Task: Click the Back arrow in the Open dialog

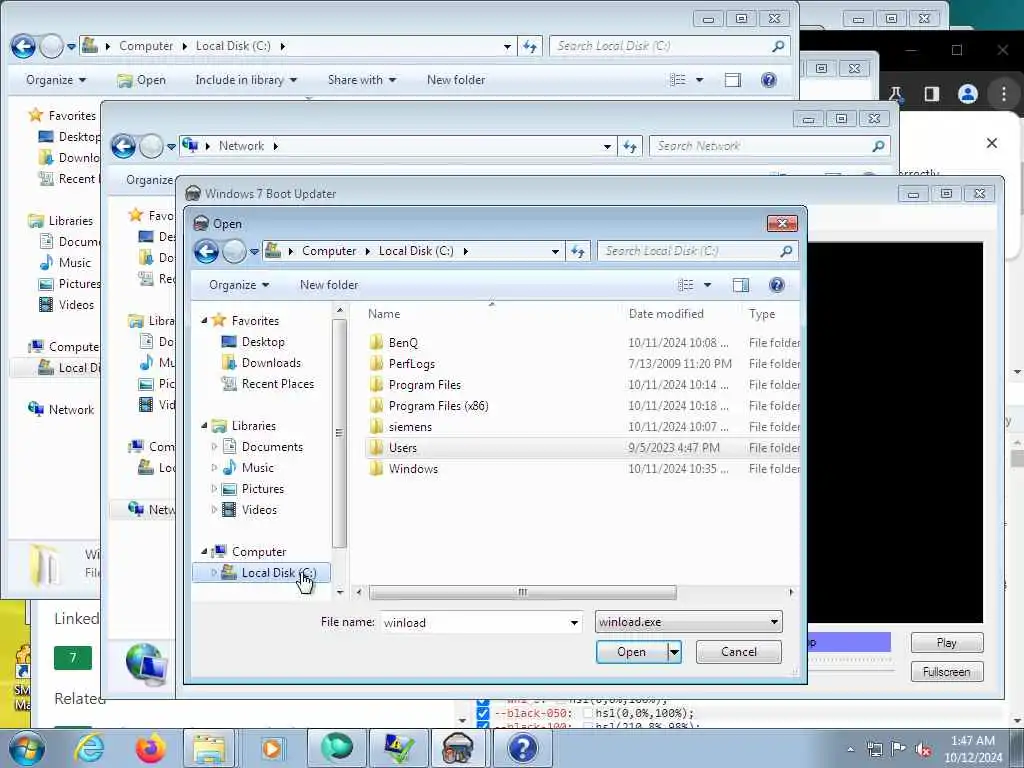Action: point(206,251)
